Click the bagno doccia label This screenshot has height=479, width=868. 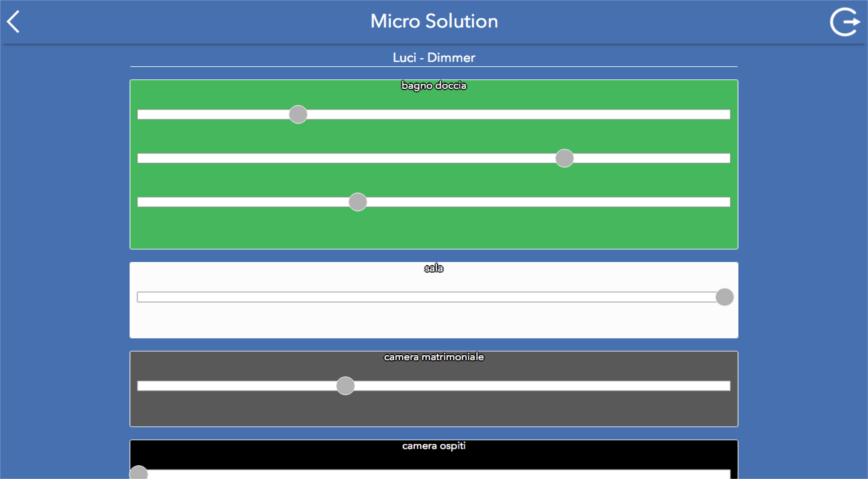pyautogui.click(x=434, y=86)
